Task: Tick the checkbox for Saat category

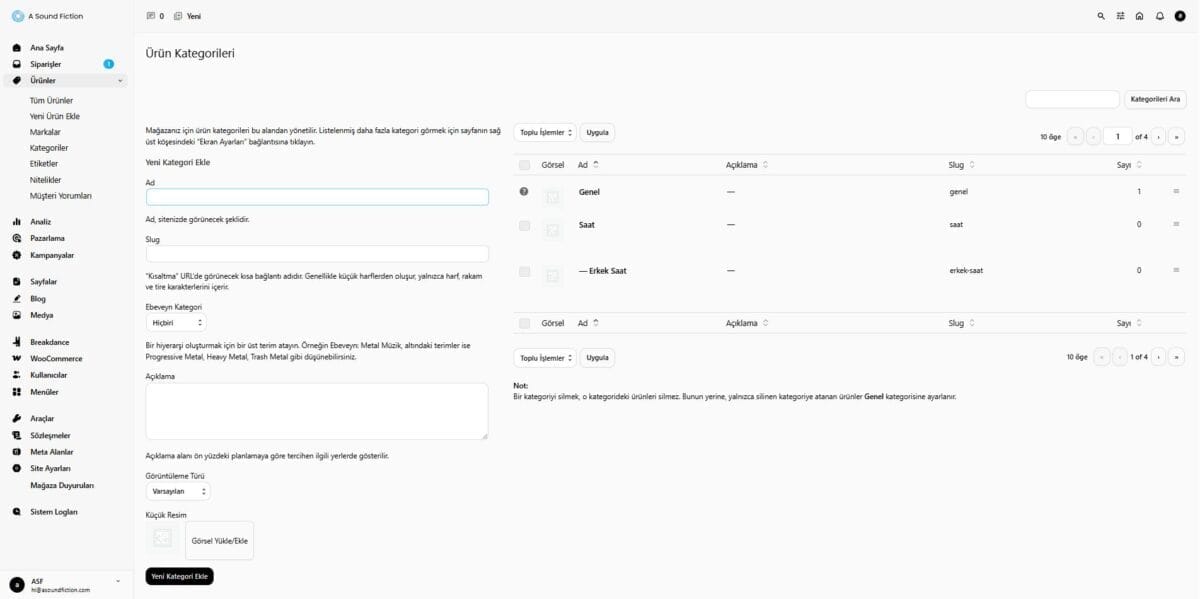Action: coord(524,225)
